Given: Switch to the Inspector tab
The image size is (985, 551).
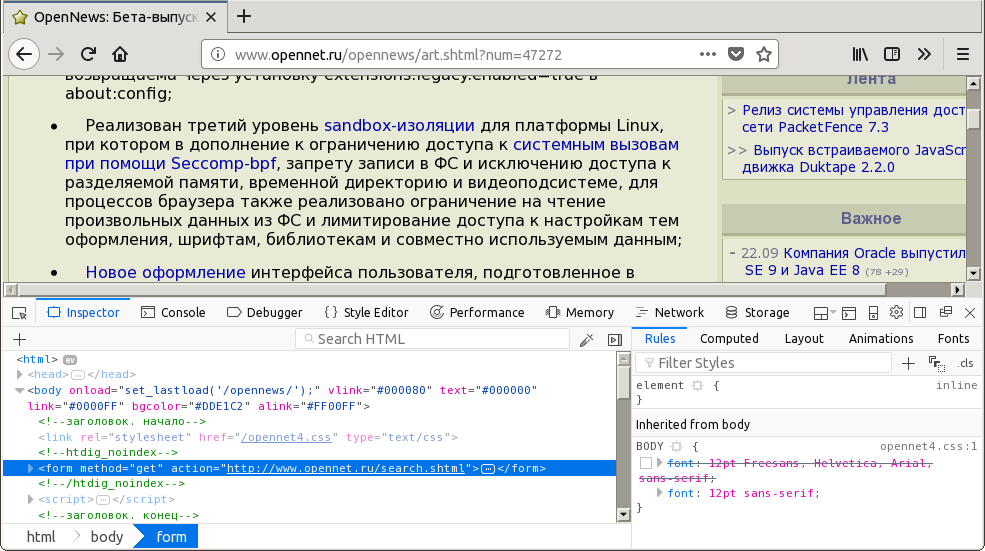Looking at the screenshot, I should click(83, 312).
